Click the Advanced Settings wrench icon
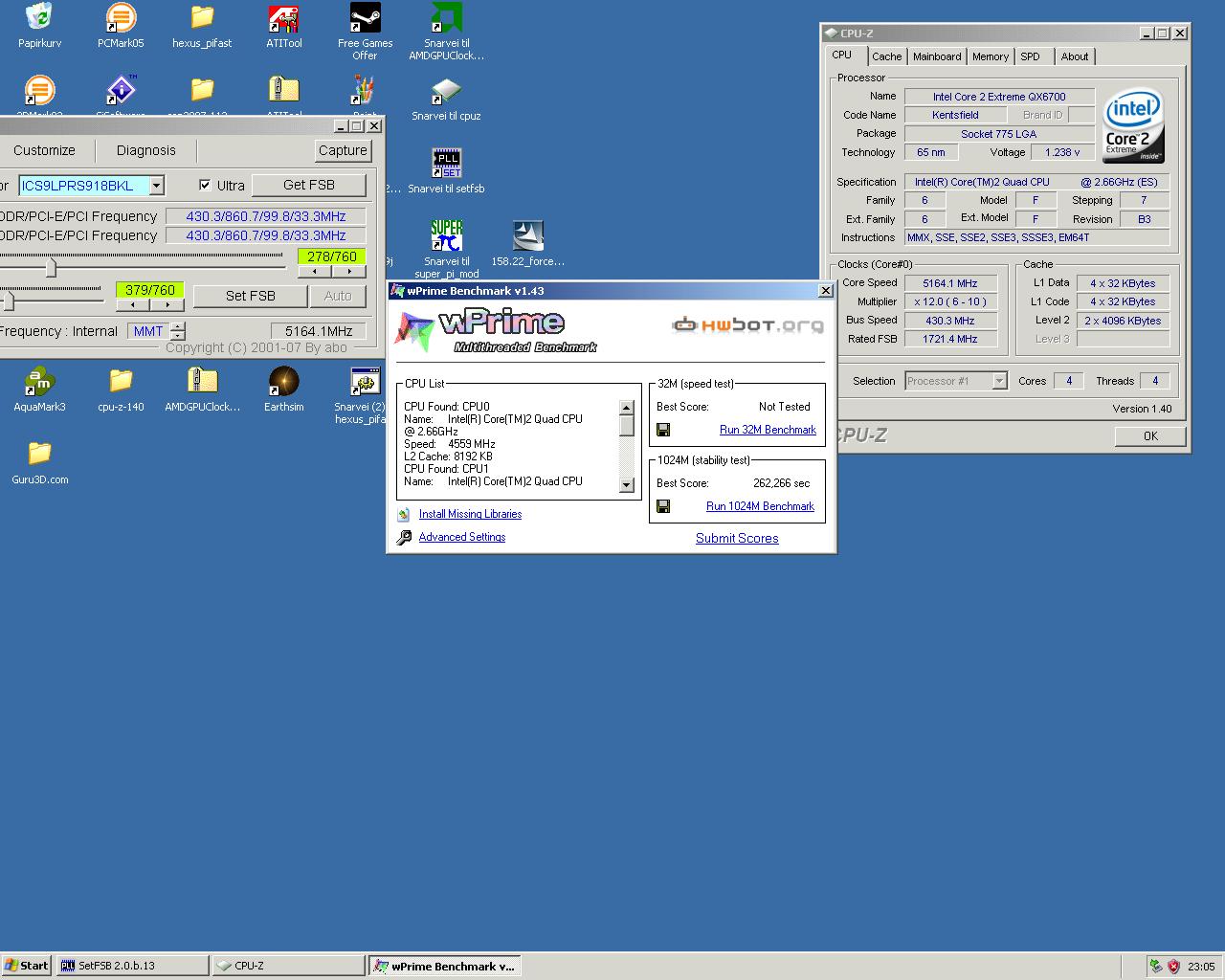 [x=404, y=538]
